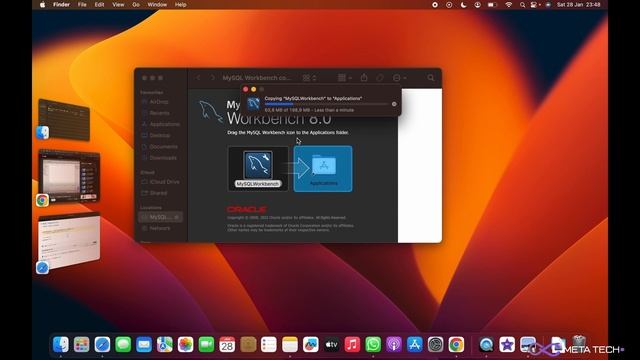
Task: Open the Help menu
Action: point(180,4)
